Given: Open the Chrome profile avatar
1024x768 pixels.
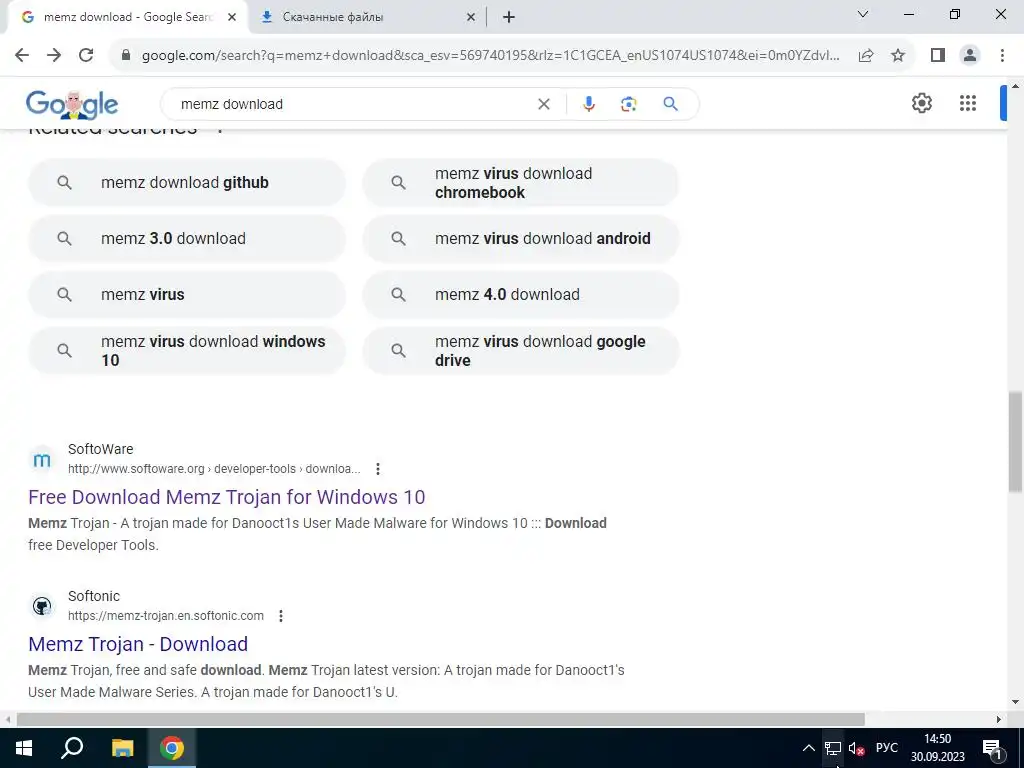Looking at the screenshot, I should (970, 55).
